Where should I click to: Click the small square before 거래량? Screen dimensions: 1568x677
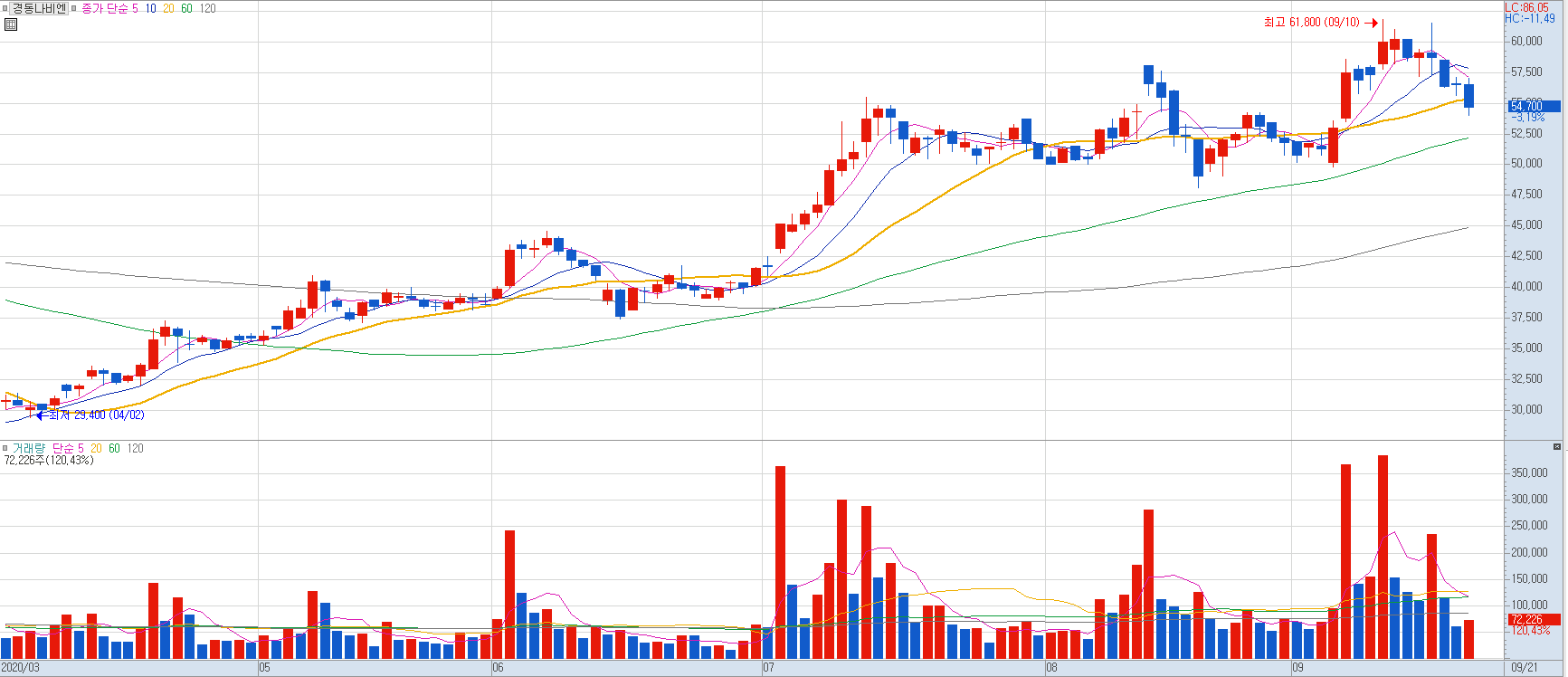click(5, 448)
